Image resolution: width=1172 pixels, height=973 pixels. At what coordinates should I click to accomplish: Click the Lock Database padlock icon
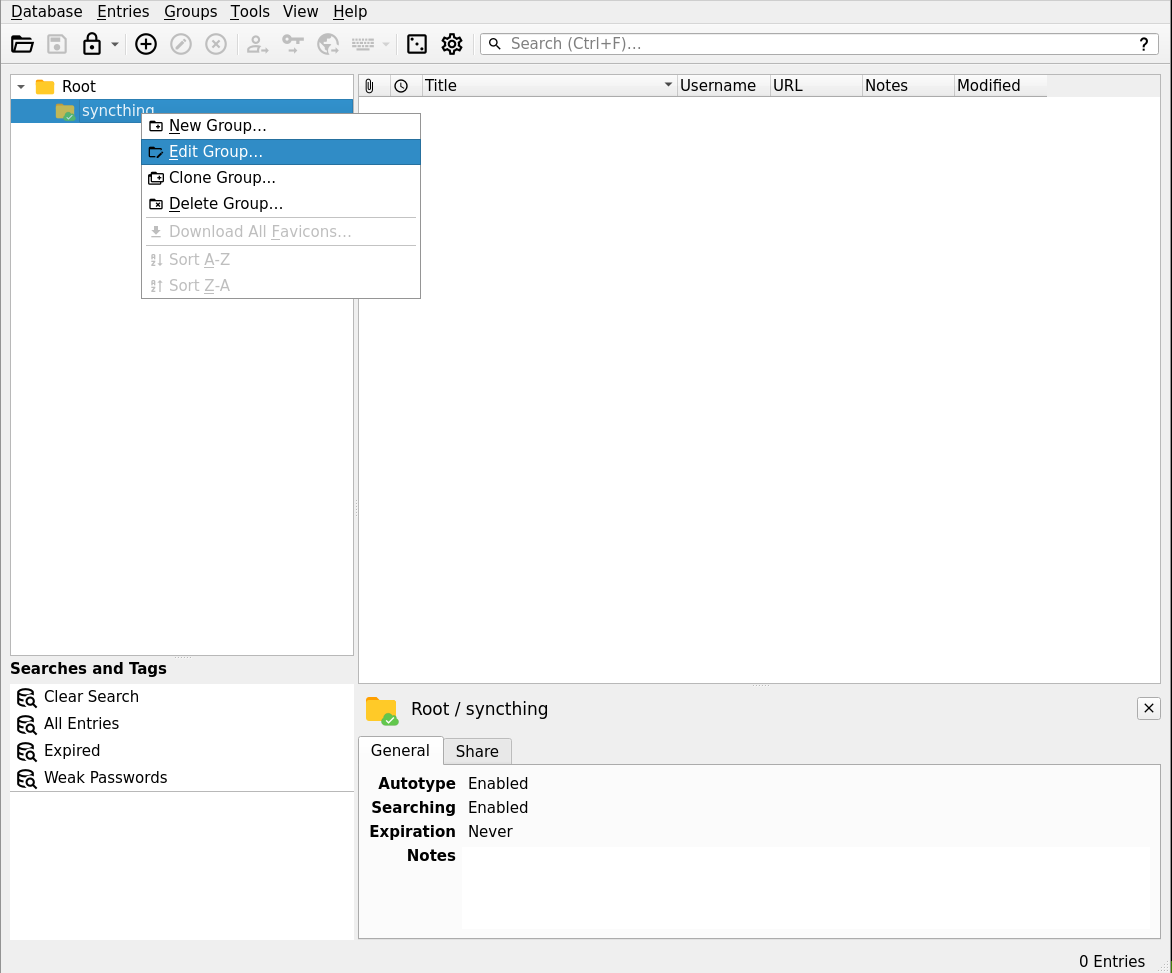[x=92, y=44]
